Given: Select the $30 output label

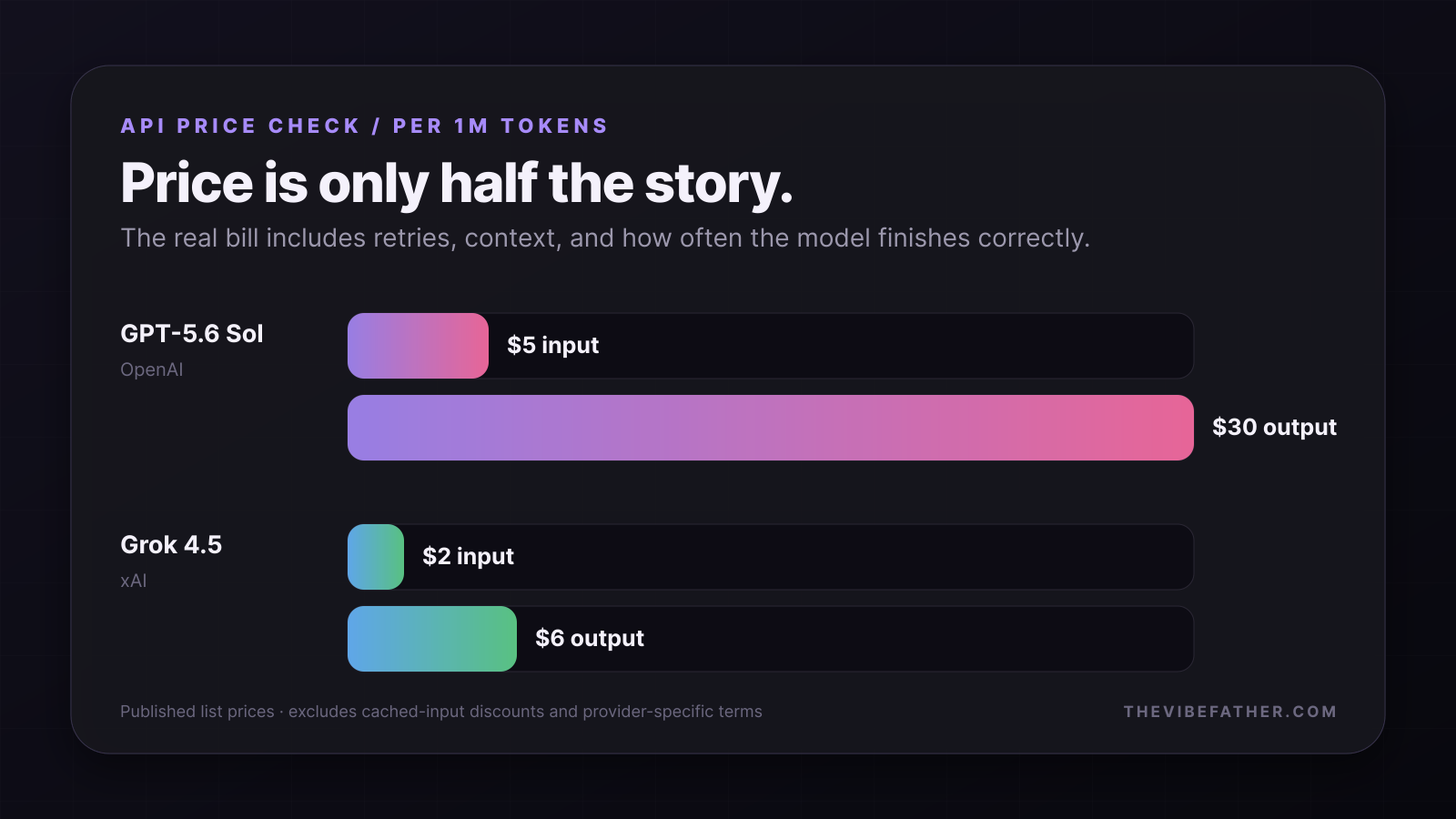Looking at the screenshot, I should coord(1274,428).
